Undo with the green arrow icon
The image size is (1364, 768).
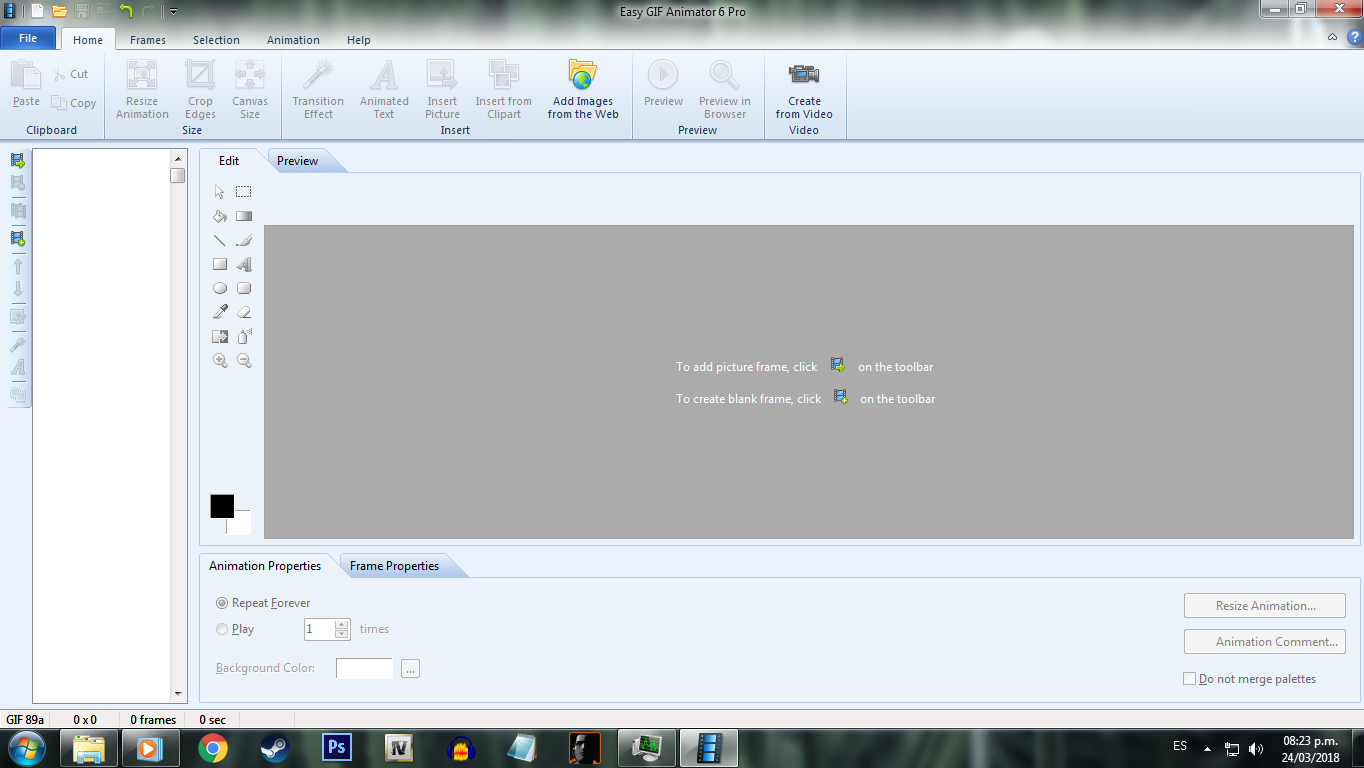point(126,11)
